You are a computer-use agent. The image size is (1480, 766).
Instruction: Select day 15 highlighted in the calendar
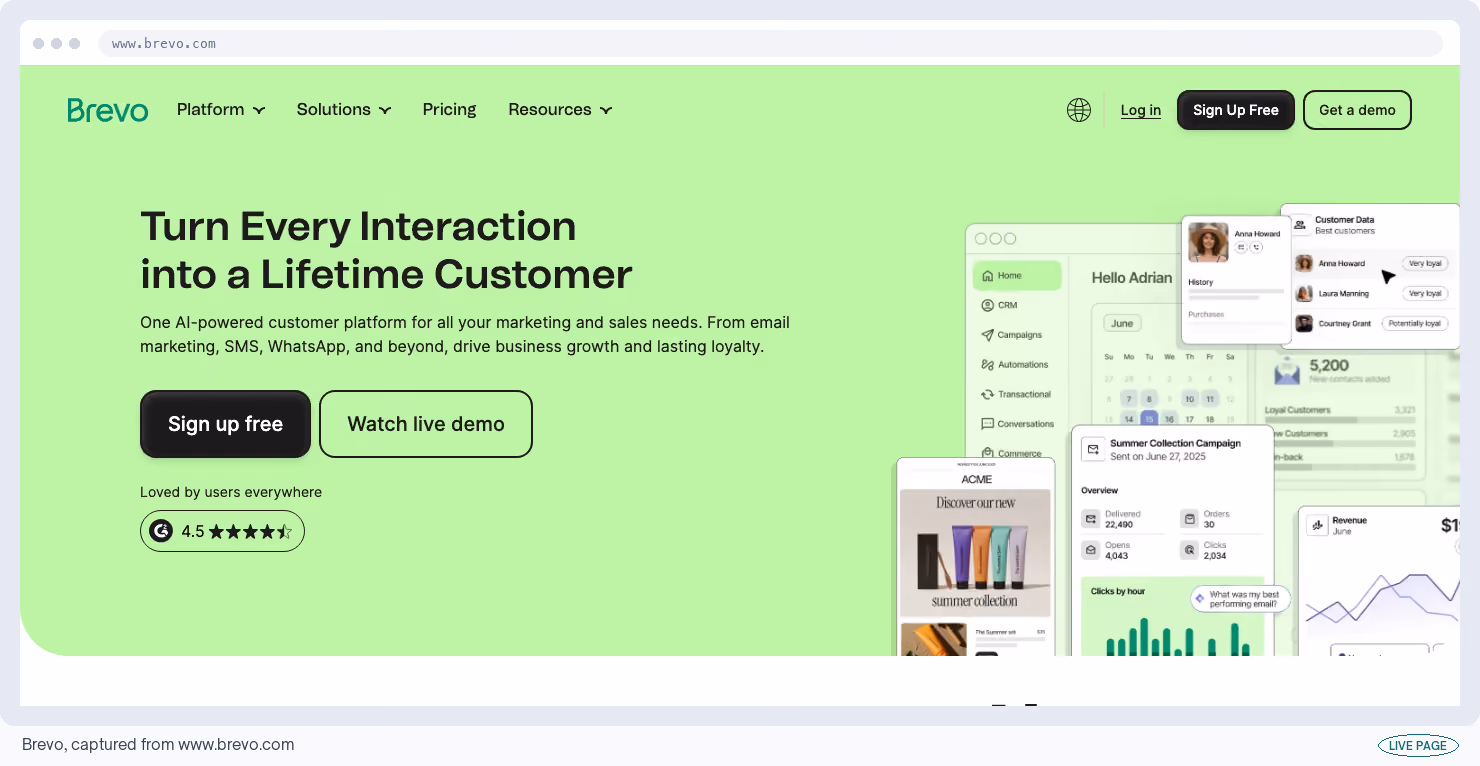pos(1149,419)
